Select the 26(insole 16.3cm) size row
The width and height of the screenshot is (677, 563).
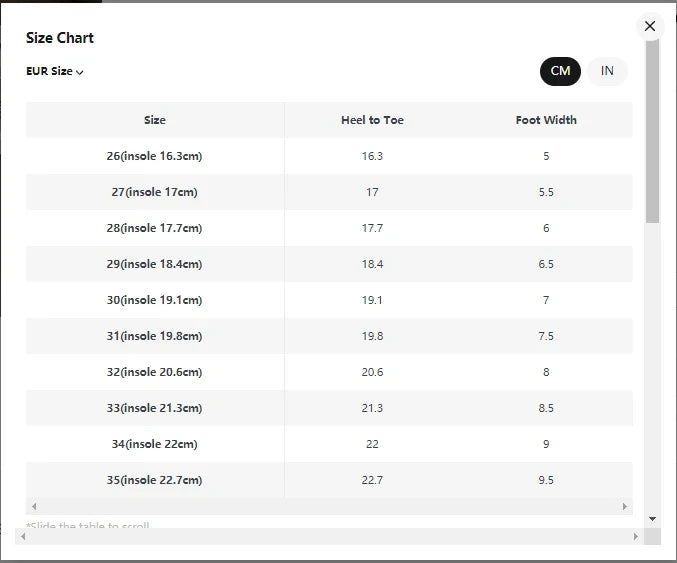(329, 156)
